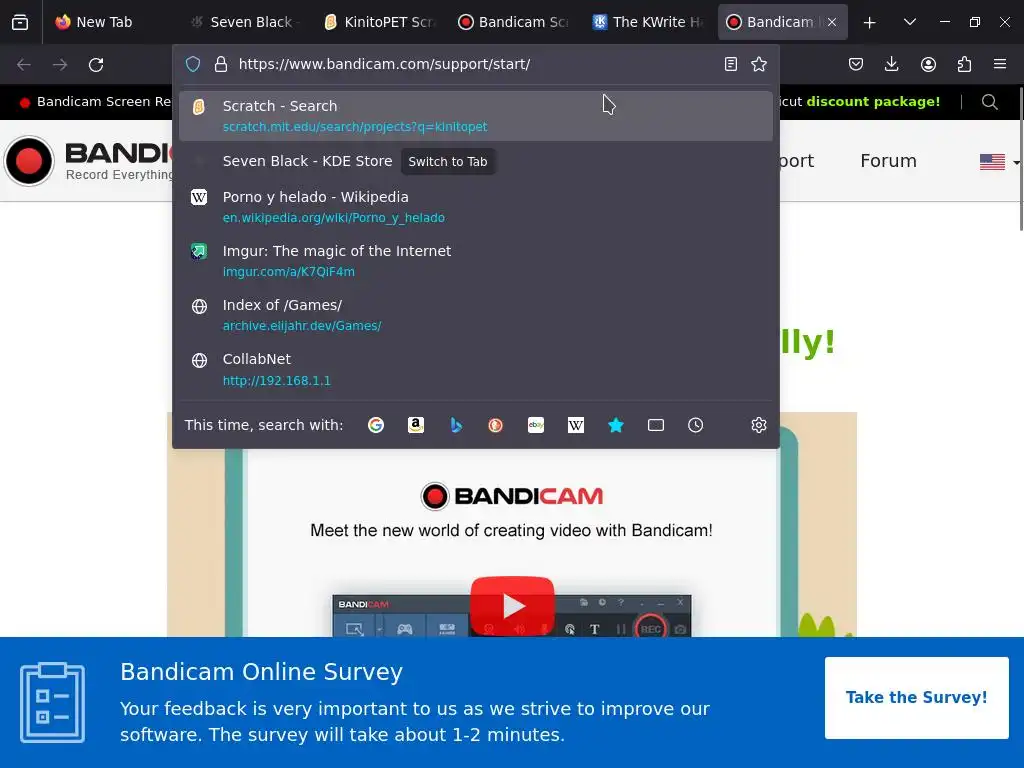Open Firefox application menu

(x=1000, y=64)
